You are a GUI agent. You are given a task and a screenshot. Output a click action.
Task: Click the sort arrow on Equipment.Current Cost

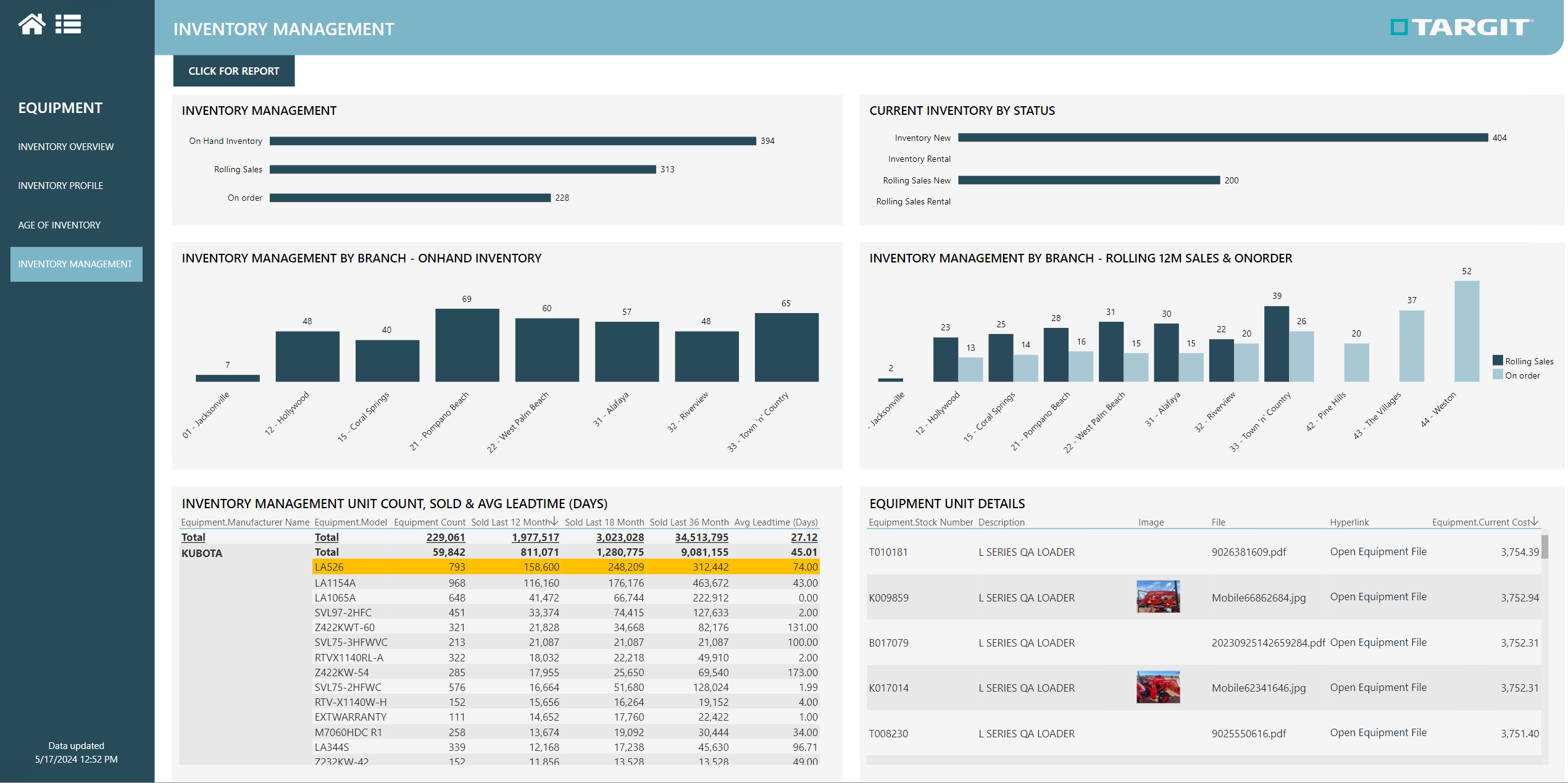(1535, 522)
